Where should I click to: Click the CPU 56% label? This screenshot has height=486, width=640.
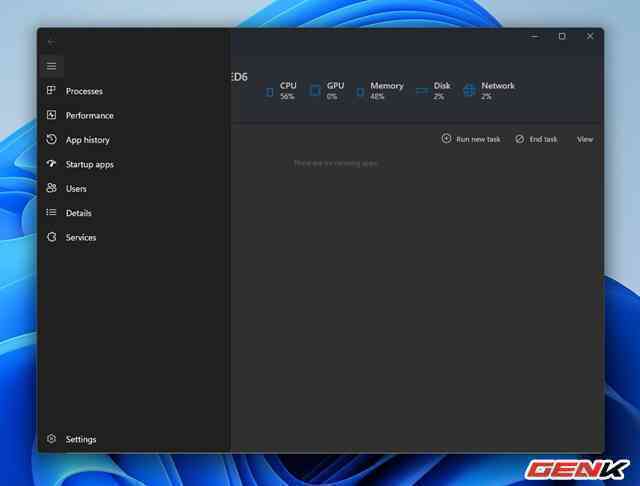[x=288, y=91]
